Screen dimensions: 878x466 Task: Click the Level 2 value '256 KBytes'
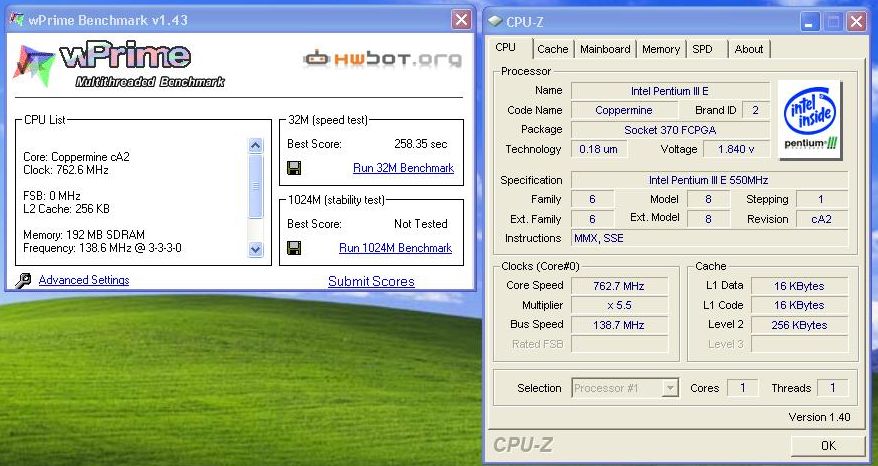click(799, 325)
